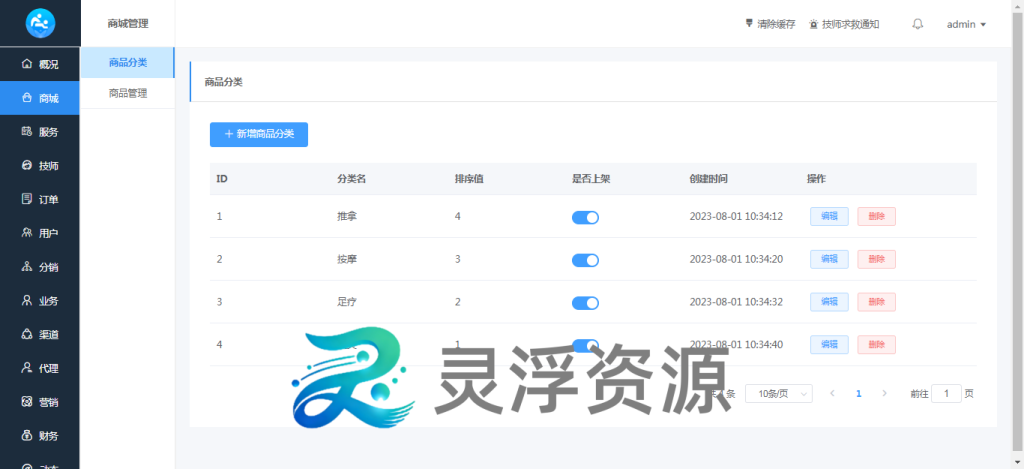Switch to 商品分类 submenu tab

pyautogui.click(x=127, y=63)
